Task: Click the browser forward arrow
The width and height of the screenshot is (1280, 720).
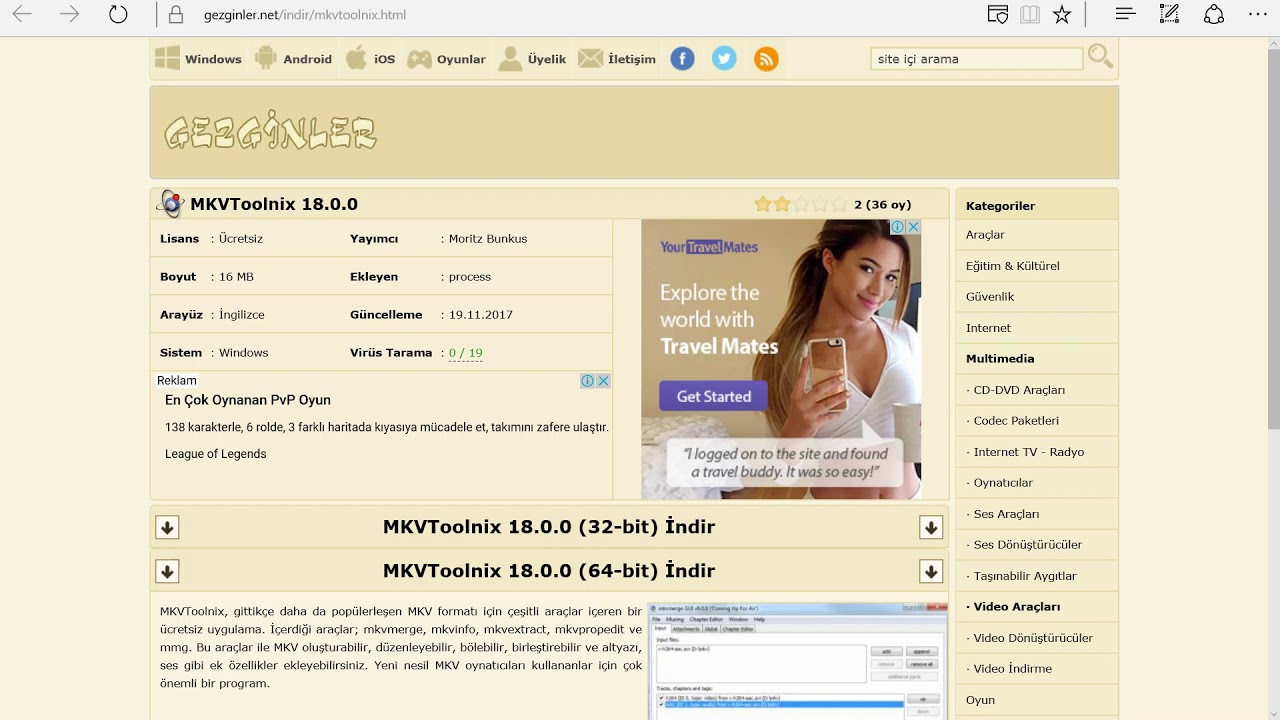Action: [x=69, y=15]
